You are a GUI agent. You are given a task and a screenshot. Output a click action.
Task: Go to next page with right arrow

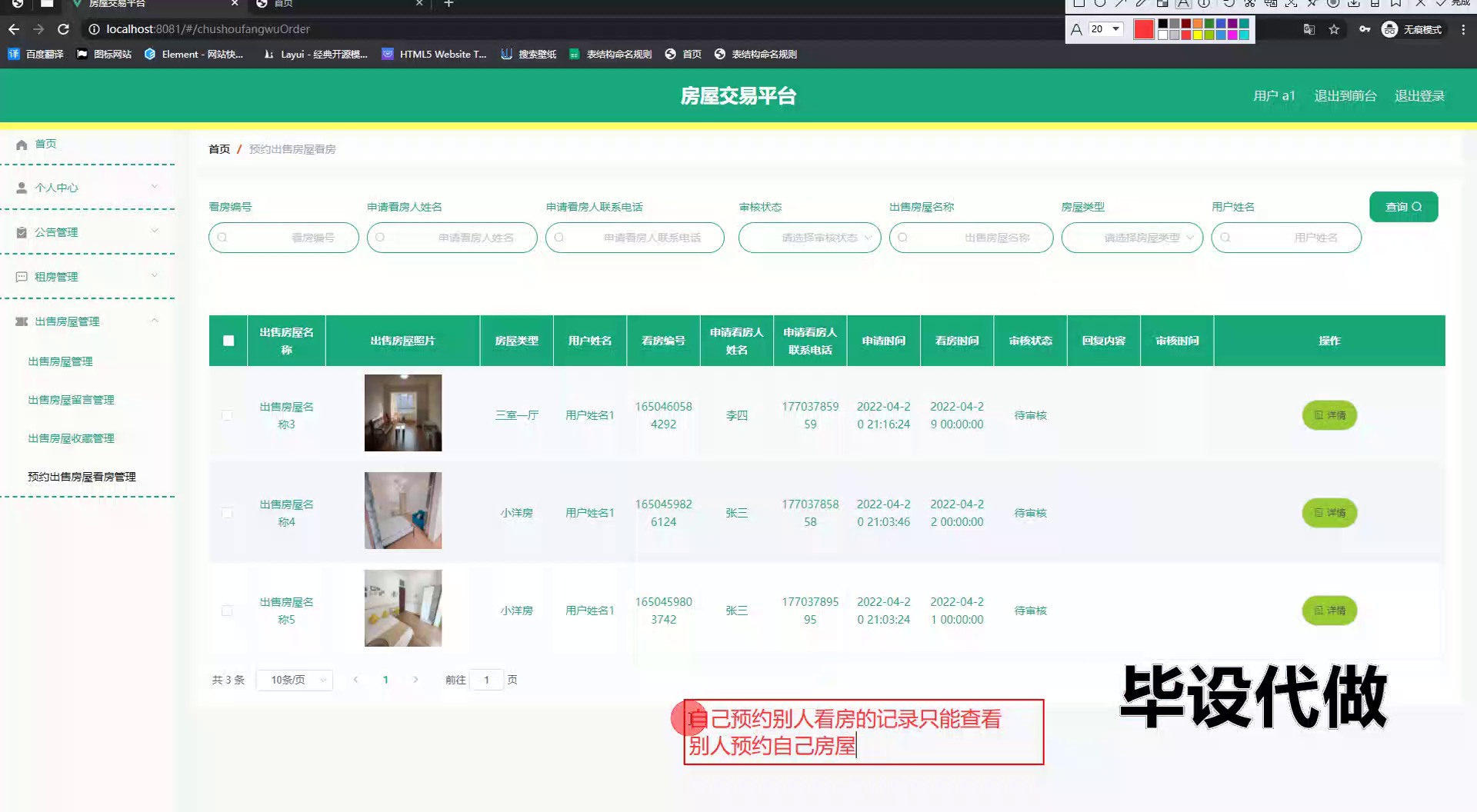tap(415, 680)
